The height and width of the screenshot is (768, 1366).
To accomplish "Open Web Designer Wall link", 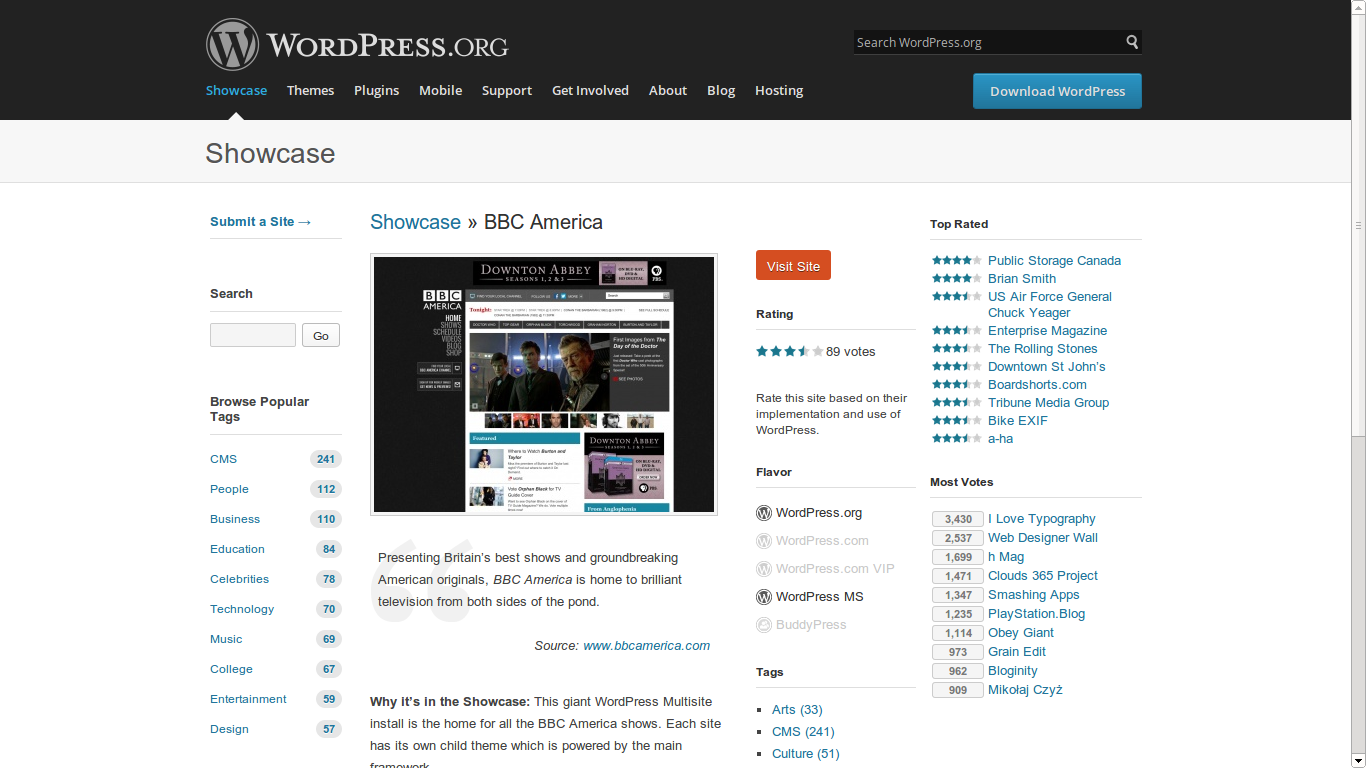I will coord(1043,537).
